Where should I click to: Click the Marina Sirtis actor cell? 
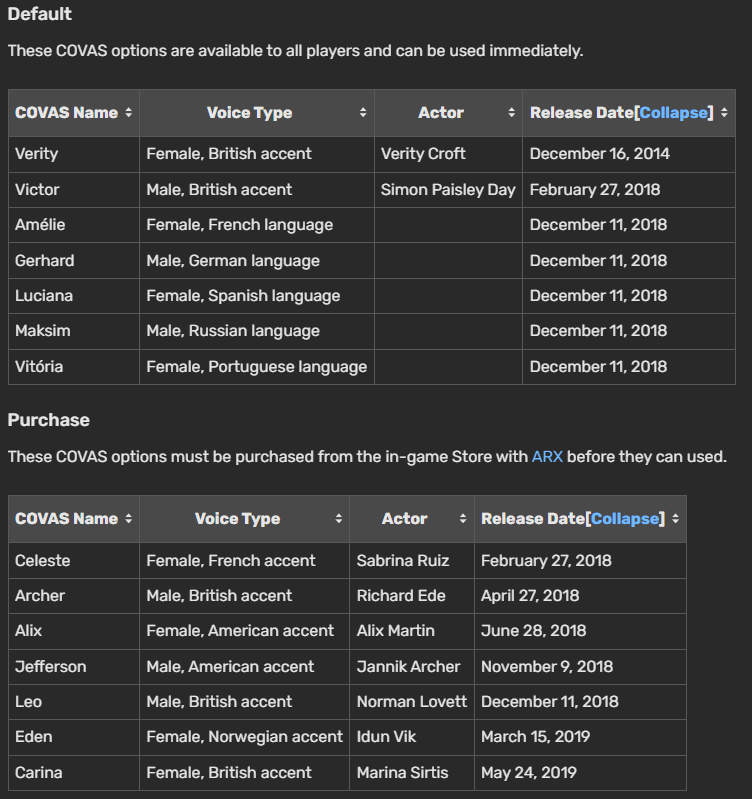click(x=412, y=773)
